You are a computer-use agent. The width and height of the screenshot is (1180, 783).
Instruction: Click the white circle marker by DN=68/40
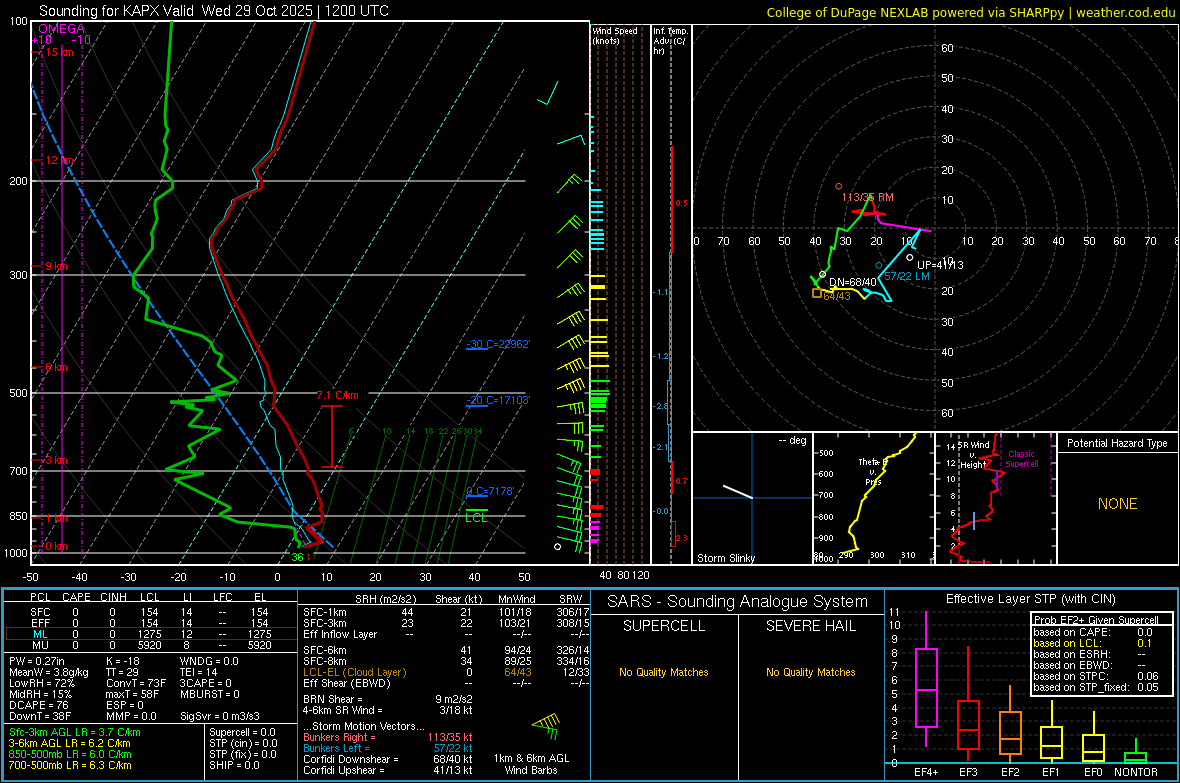coord(823,274)
